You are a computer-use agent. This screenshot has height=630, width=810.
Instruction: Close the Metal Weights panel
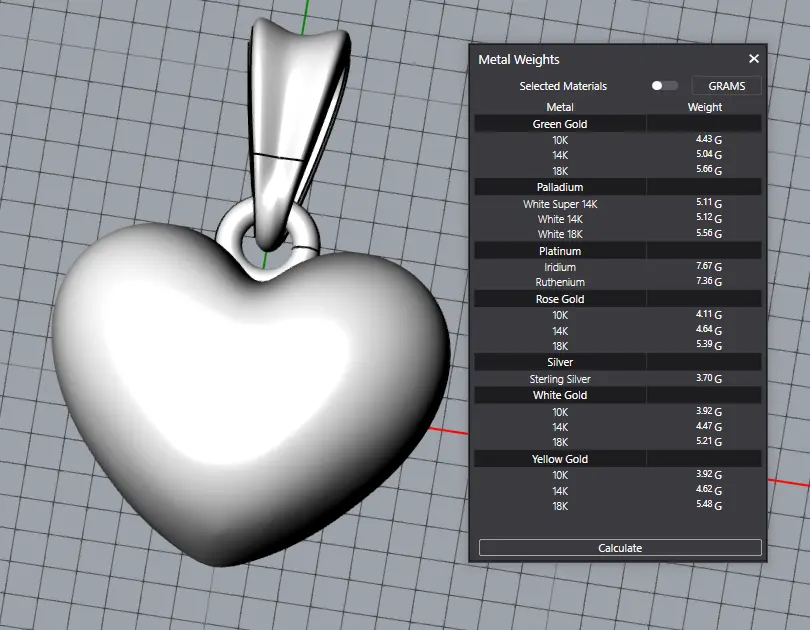tap(754, 60)
